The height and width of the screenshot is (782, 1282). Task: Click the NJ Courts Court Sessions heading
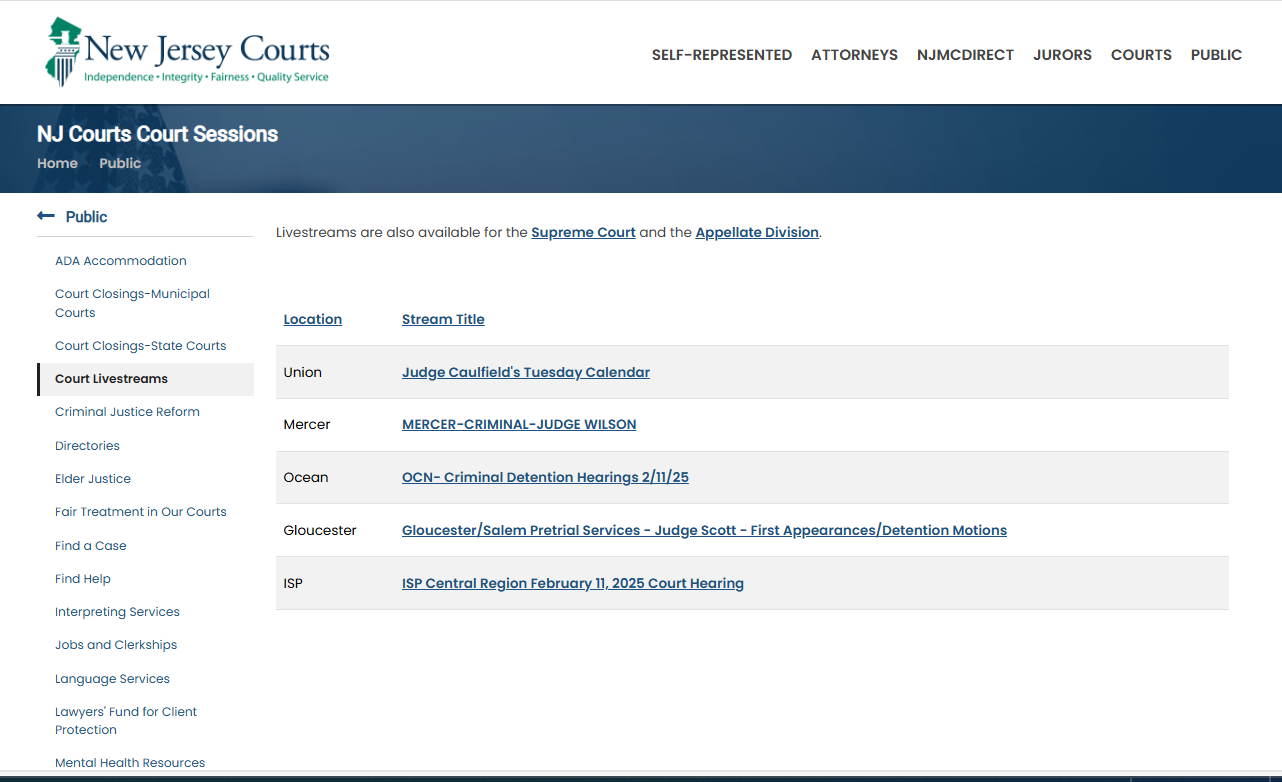tap(157, 134)
